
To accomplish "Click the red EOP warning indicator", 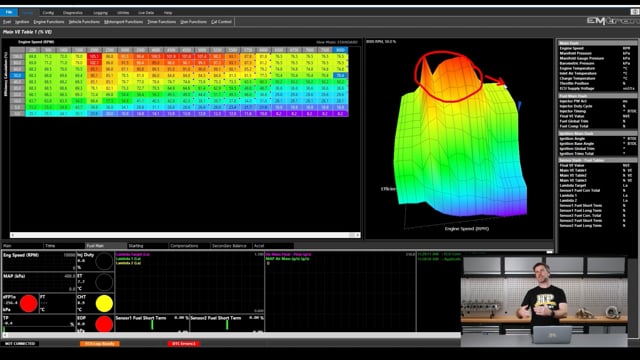I will [104, 324].
